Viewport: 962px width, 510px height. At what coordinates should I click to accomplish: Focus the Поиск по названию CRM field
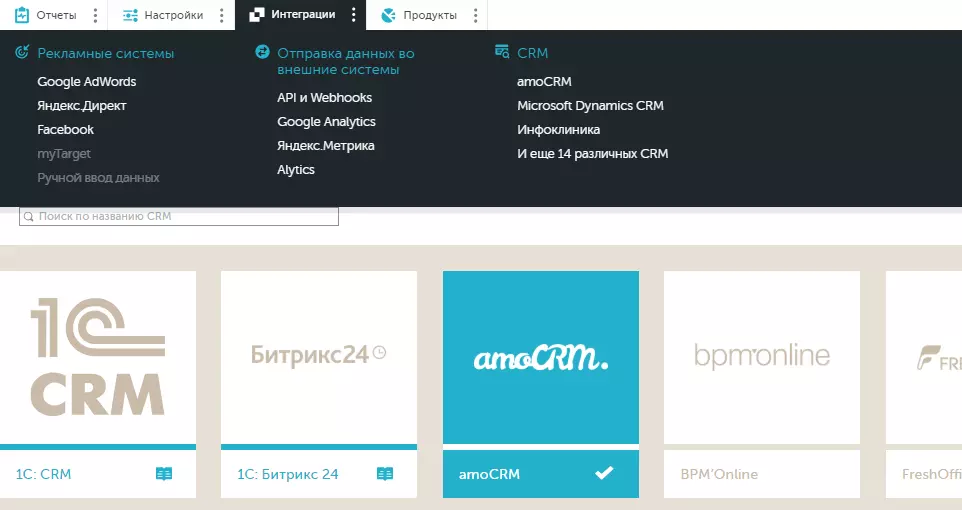click(x=179, y=216)
